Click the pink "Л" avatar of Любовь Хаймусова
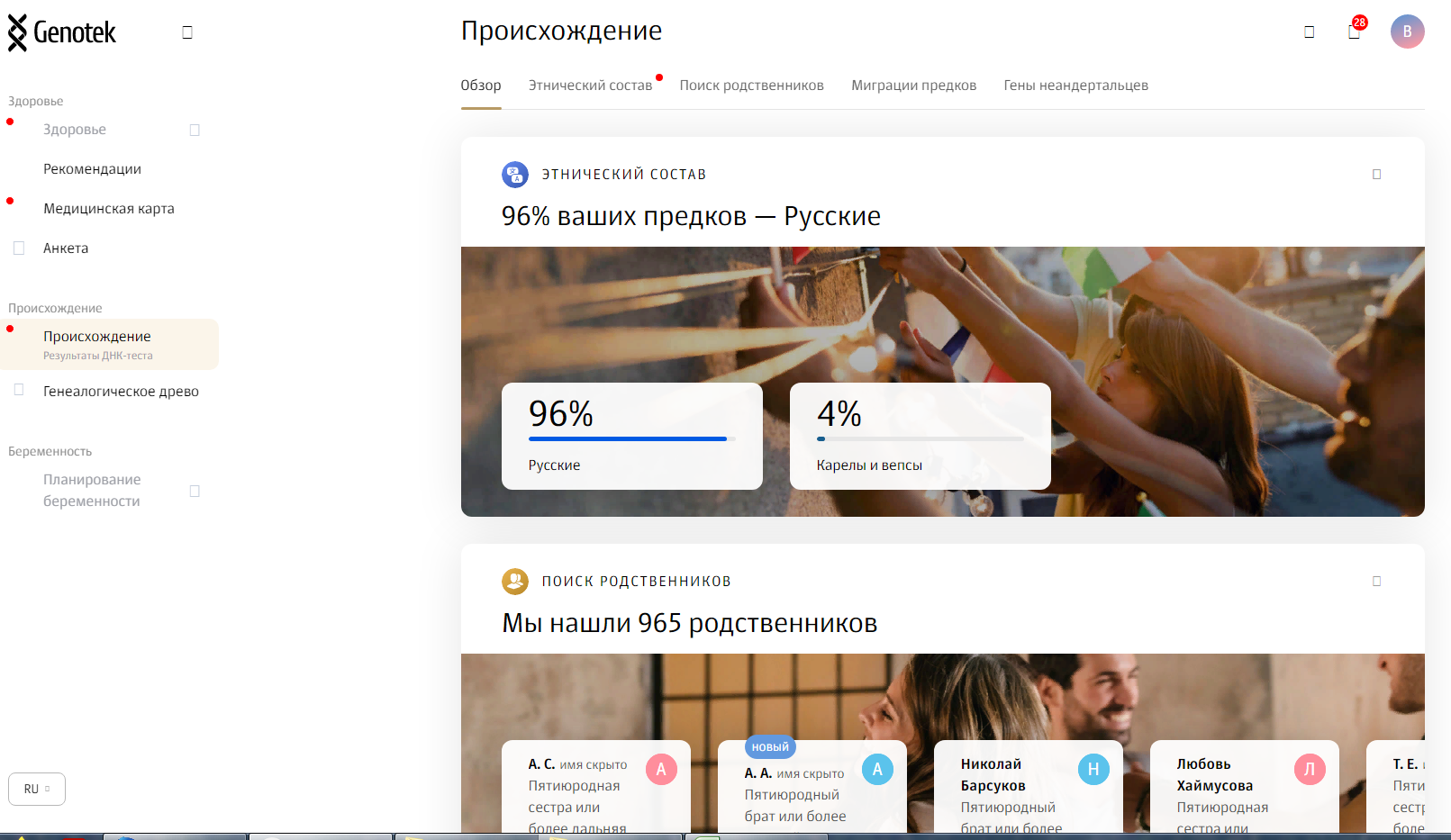 coord(1310,769)
